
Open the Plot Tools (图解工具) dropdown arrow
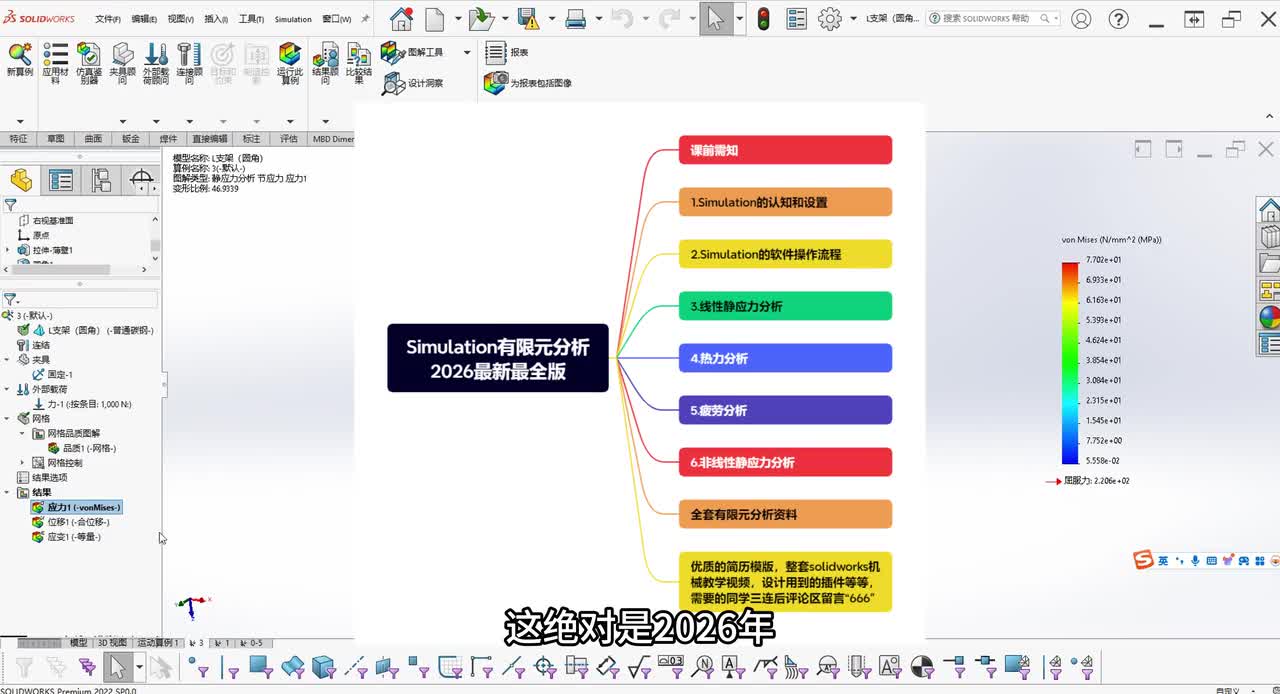point(466,52)
